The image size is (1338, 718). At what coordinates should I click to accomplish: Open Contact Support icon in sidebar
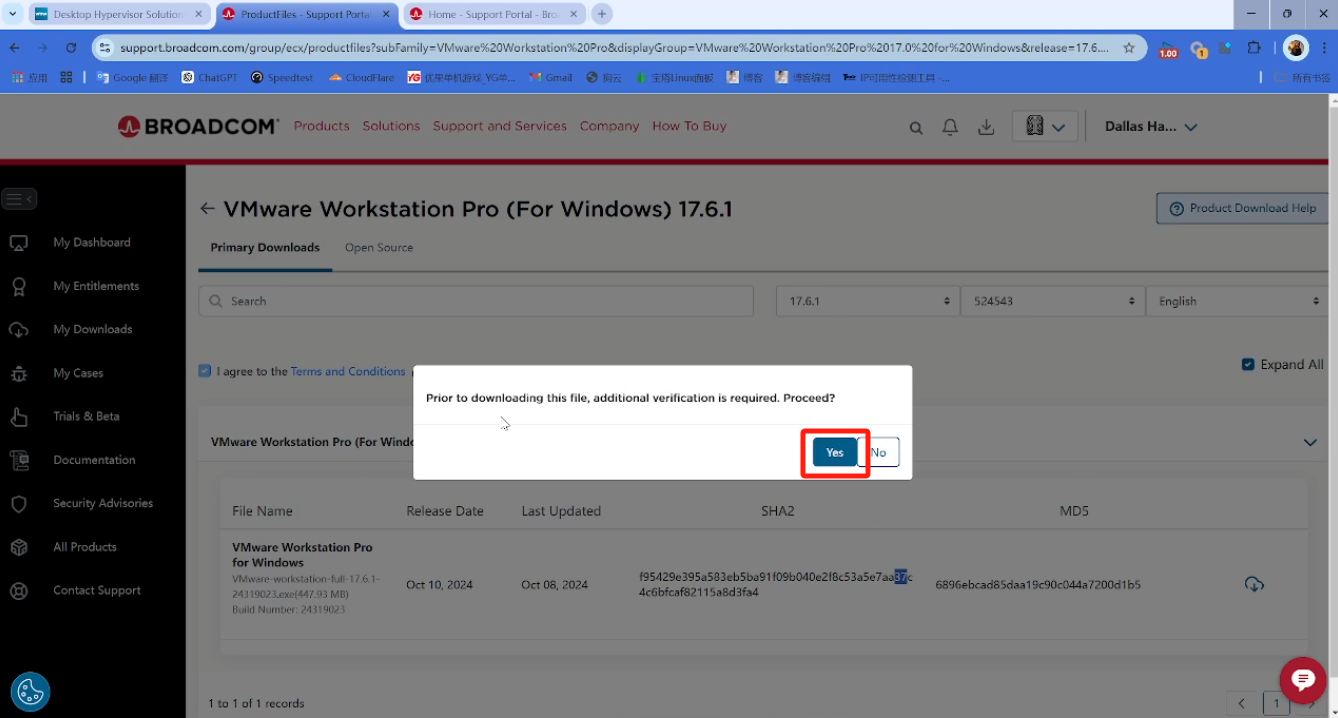(x=18, y=590)
